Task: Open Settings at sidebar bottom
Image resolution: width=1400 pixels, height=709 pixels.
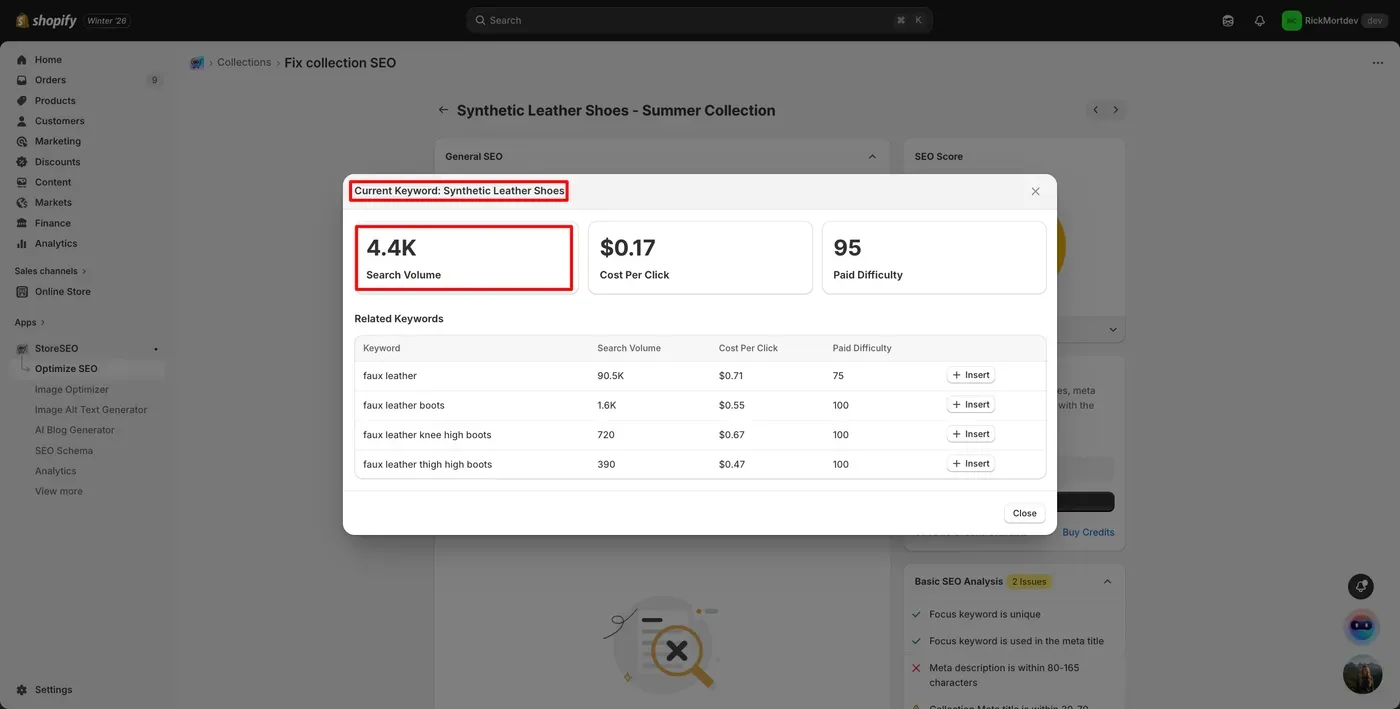Action: click(x=53, y=690)
